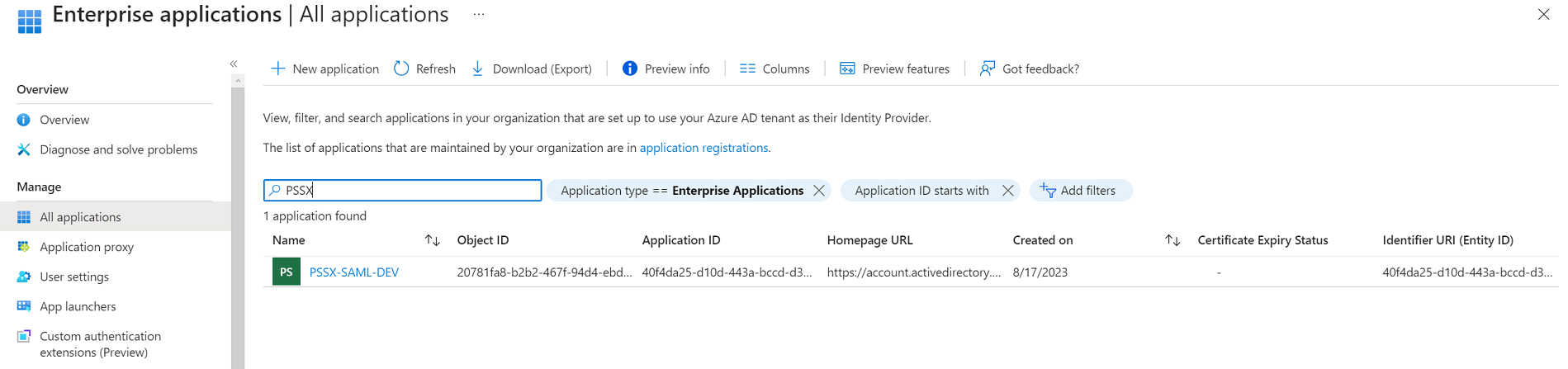Click the green PS avatar for PSSX-SAML-DEV

(287, 272)
